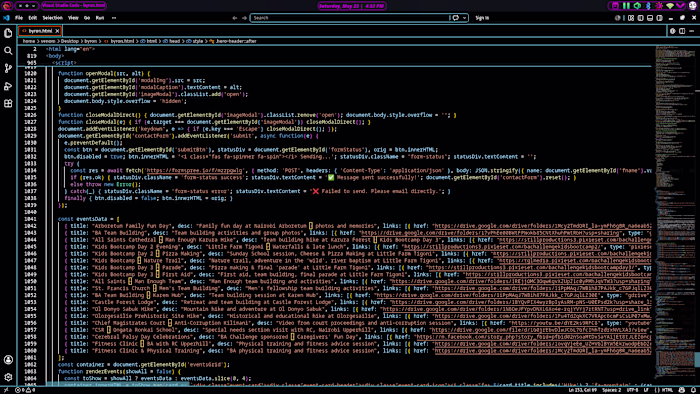The image size is (700, 394).
Task: Toggle the circular icon in the editor tab toolbar
Action: (673, 31)
